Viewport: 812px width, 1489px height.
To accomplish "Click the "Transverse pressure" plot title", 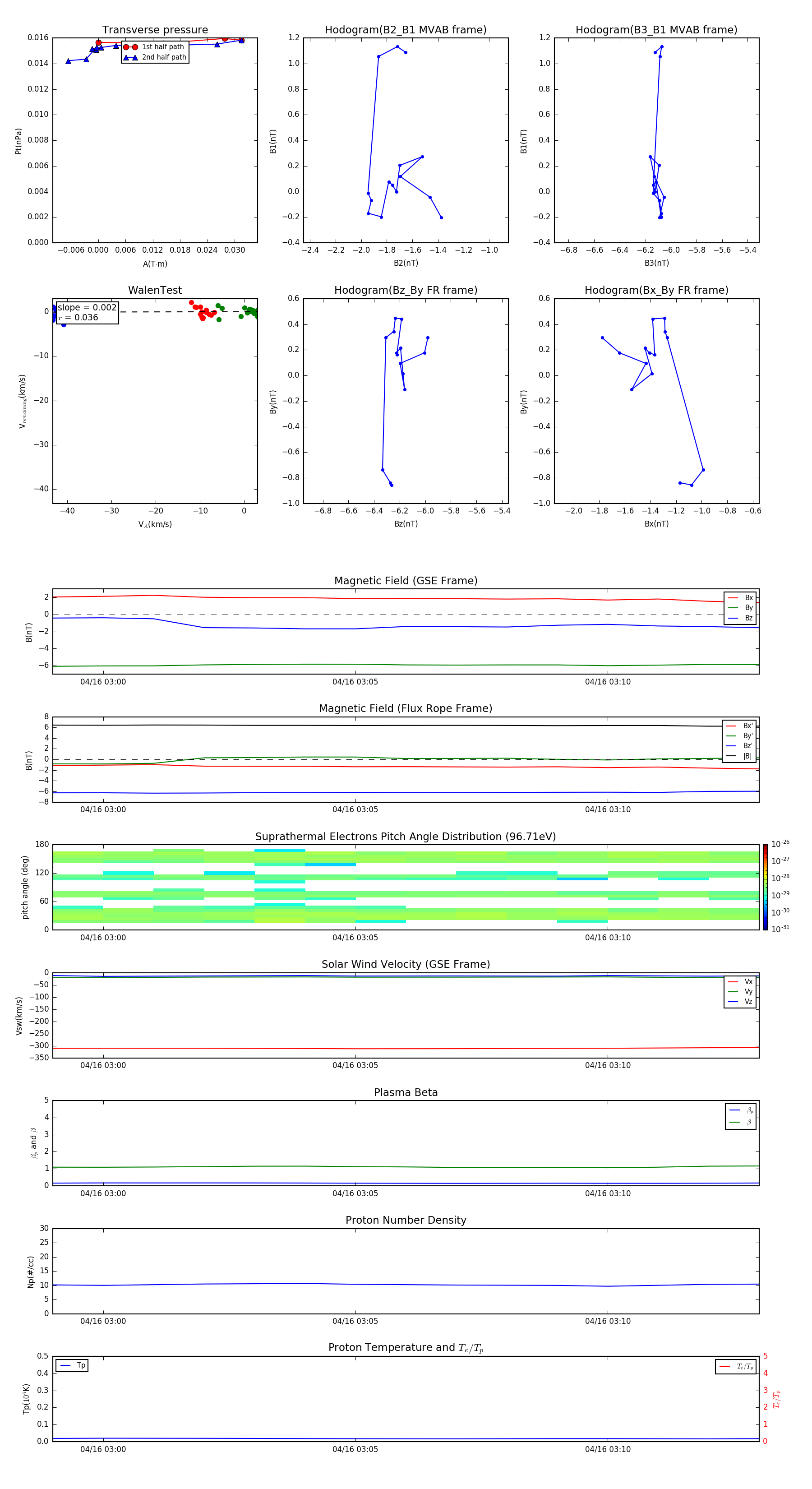I will pyautogui.click(x=155, y=30).
